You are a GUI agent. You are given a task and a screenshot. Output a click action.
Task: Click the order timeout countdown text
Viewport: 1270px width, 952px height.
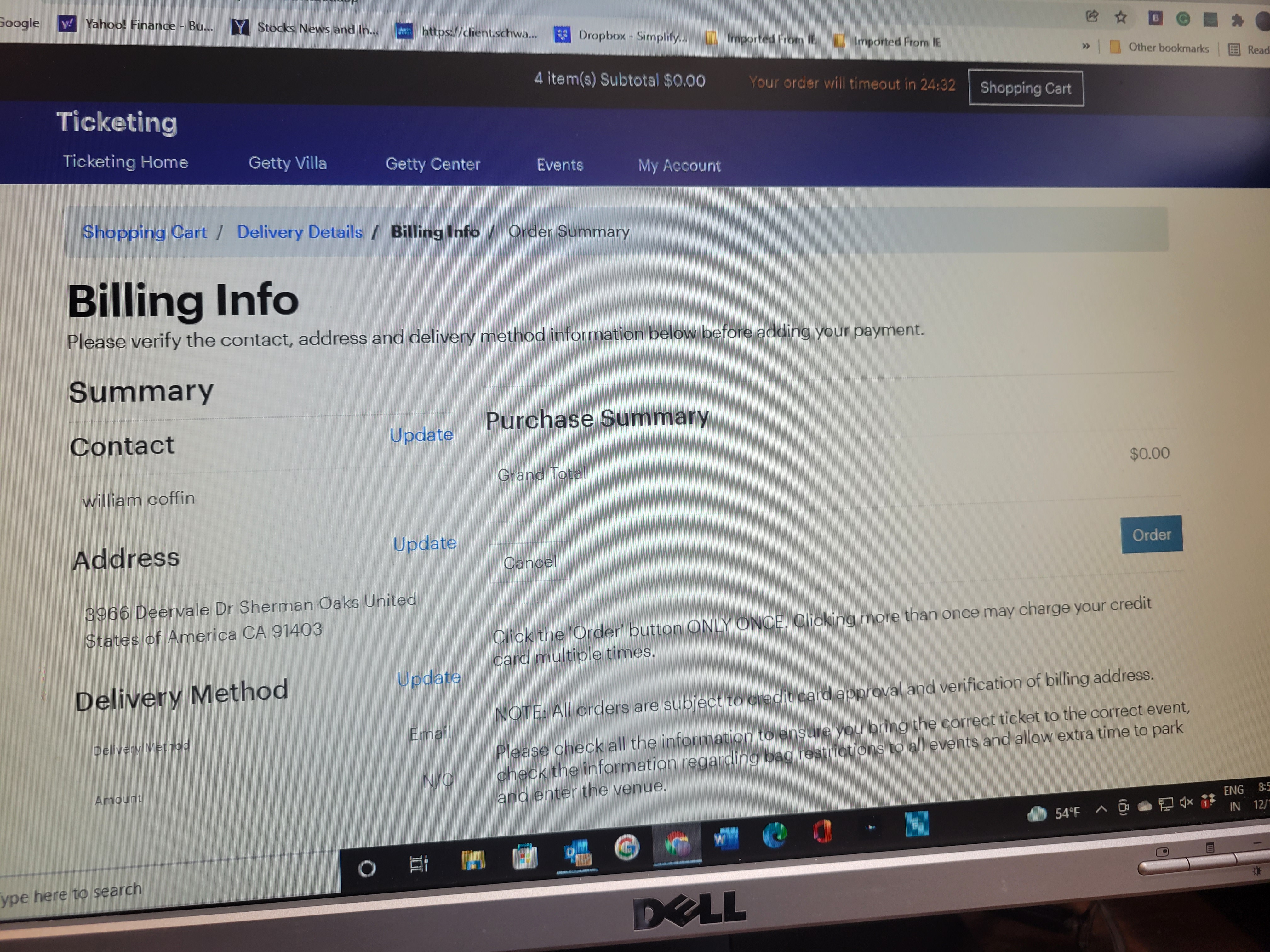click(852, 84)
